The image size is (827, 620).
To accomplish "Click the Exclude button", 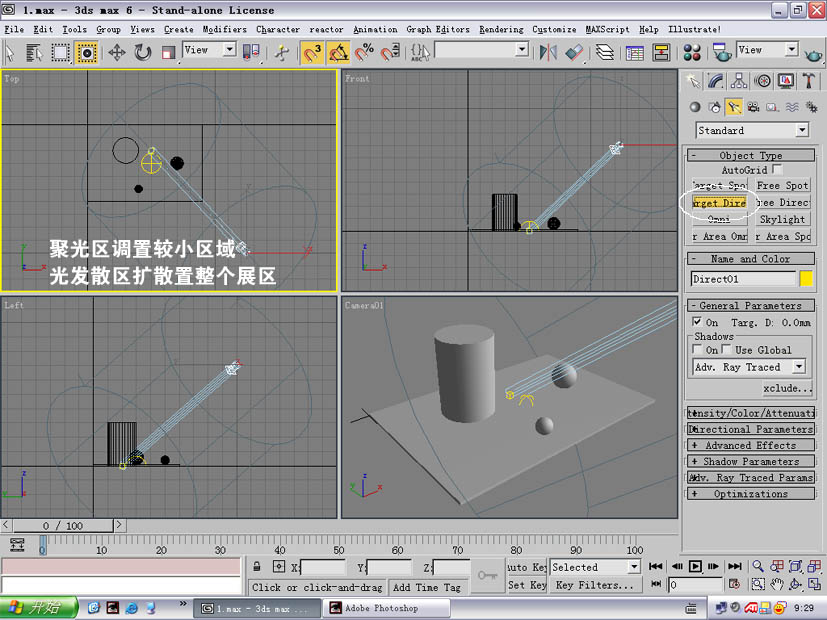I will pos(787,388).
